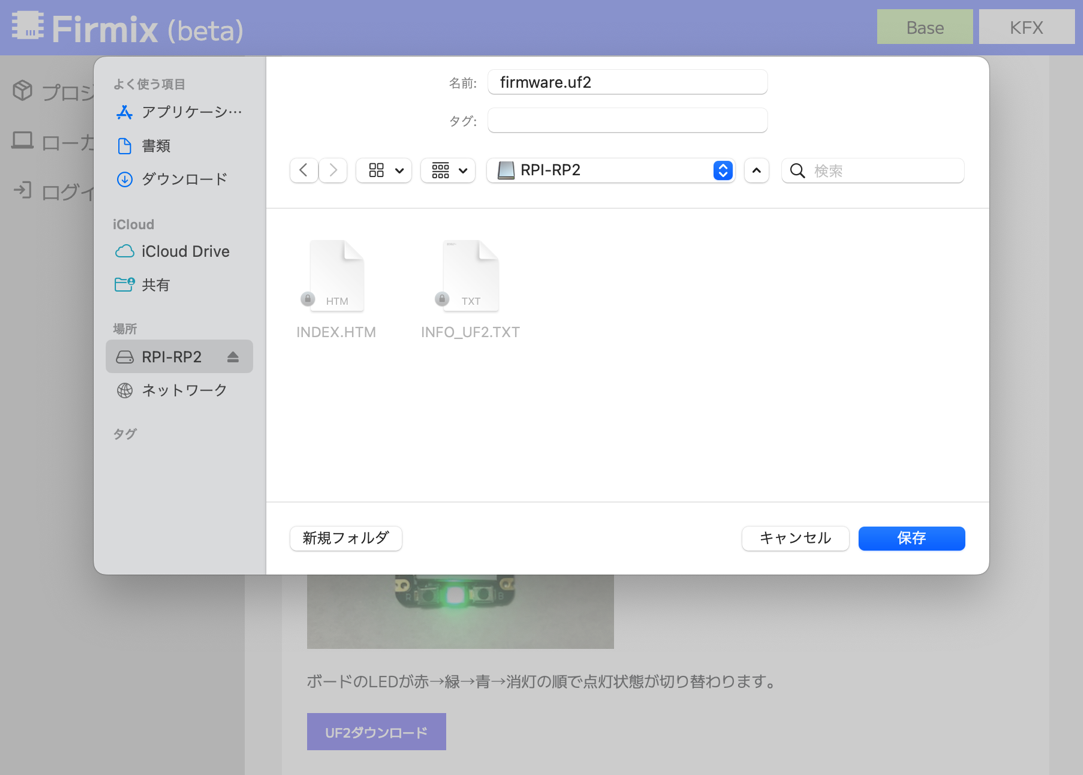Click the 名前 filename input field
1083x775 pixels.
(627, 83)
